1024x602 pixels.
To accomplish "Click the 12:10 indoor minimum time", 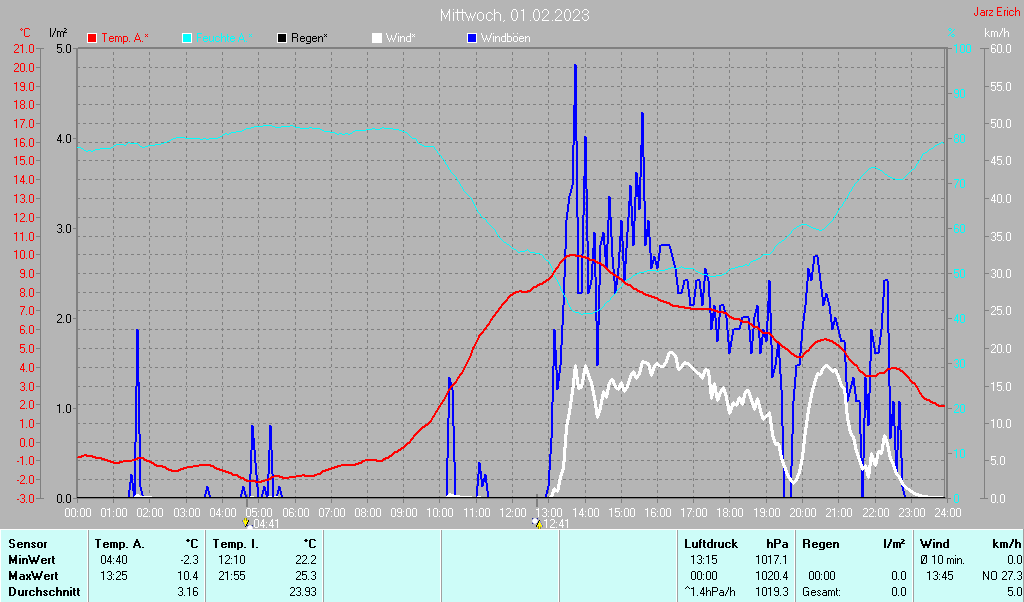I will (231, 560).
